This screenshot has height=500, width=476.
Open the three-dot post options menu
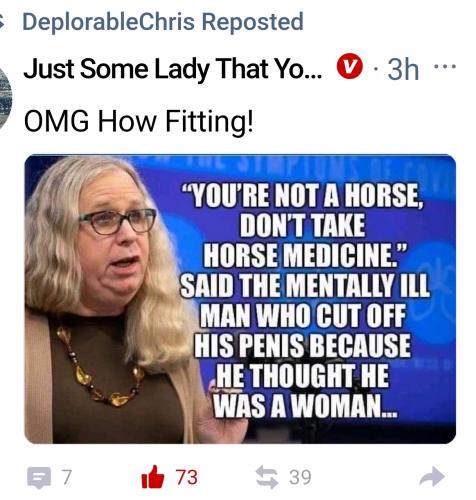tap(445, 66)
